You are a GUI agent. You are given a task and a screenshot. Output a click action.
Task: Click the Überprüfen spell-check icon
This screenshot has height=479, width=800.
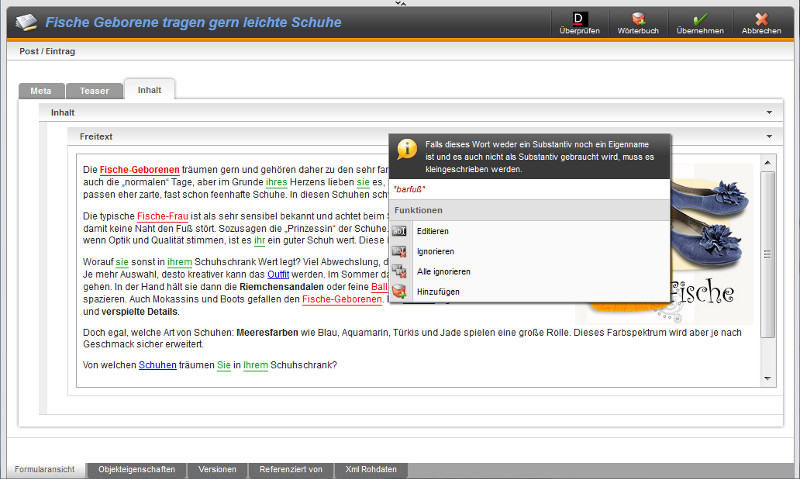(579, 19)
